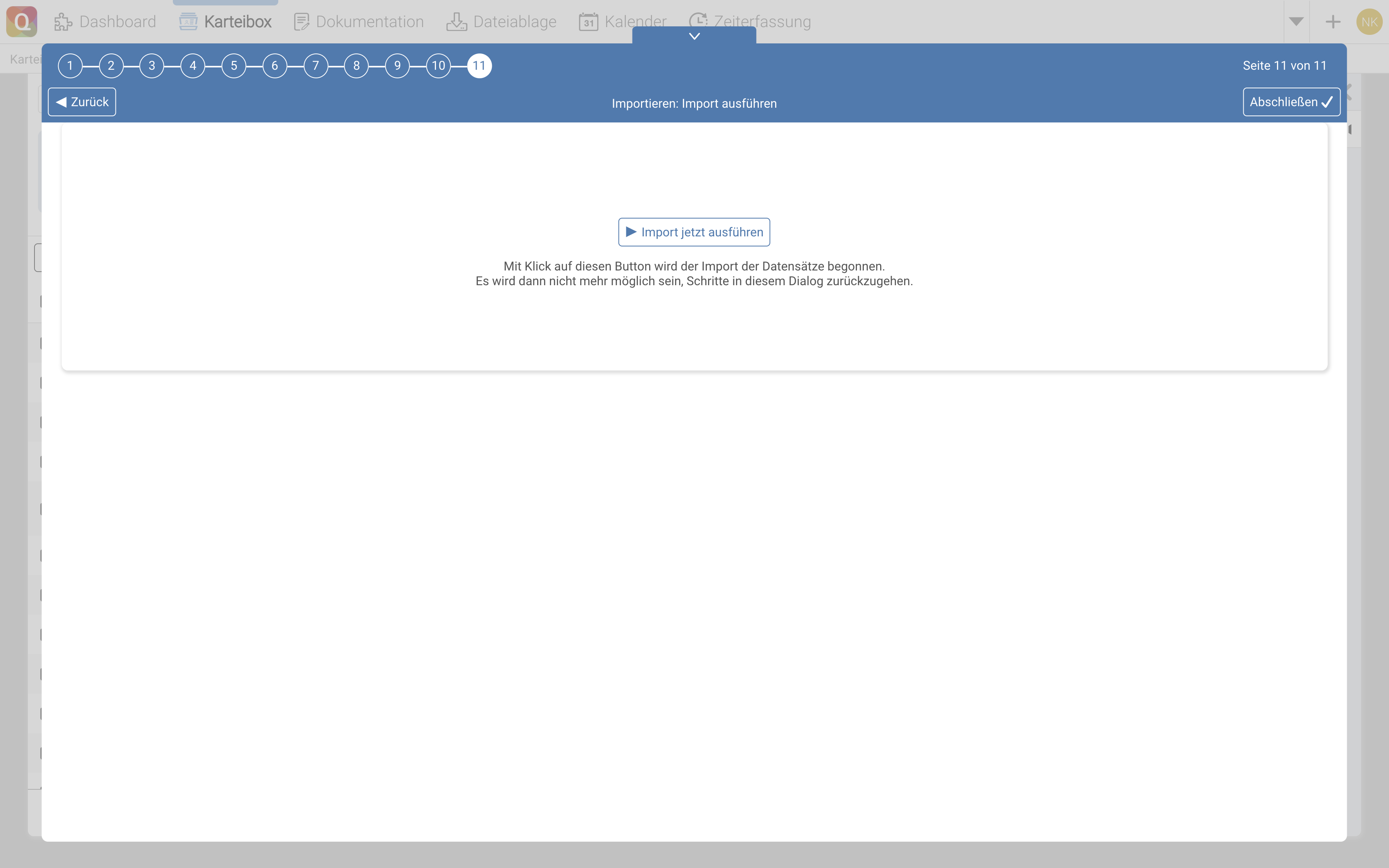Jump to wizard step 5
Viewport: 1389px width, 868px height.
click(x=234, y=65)
